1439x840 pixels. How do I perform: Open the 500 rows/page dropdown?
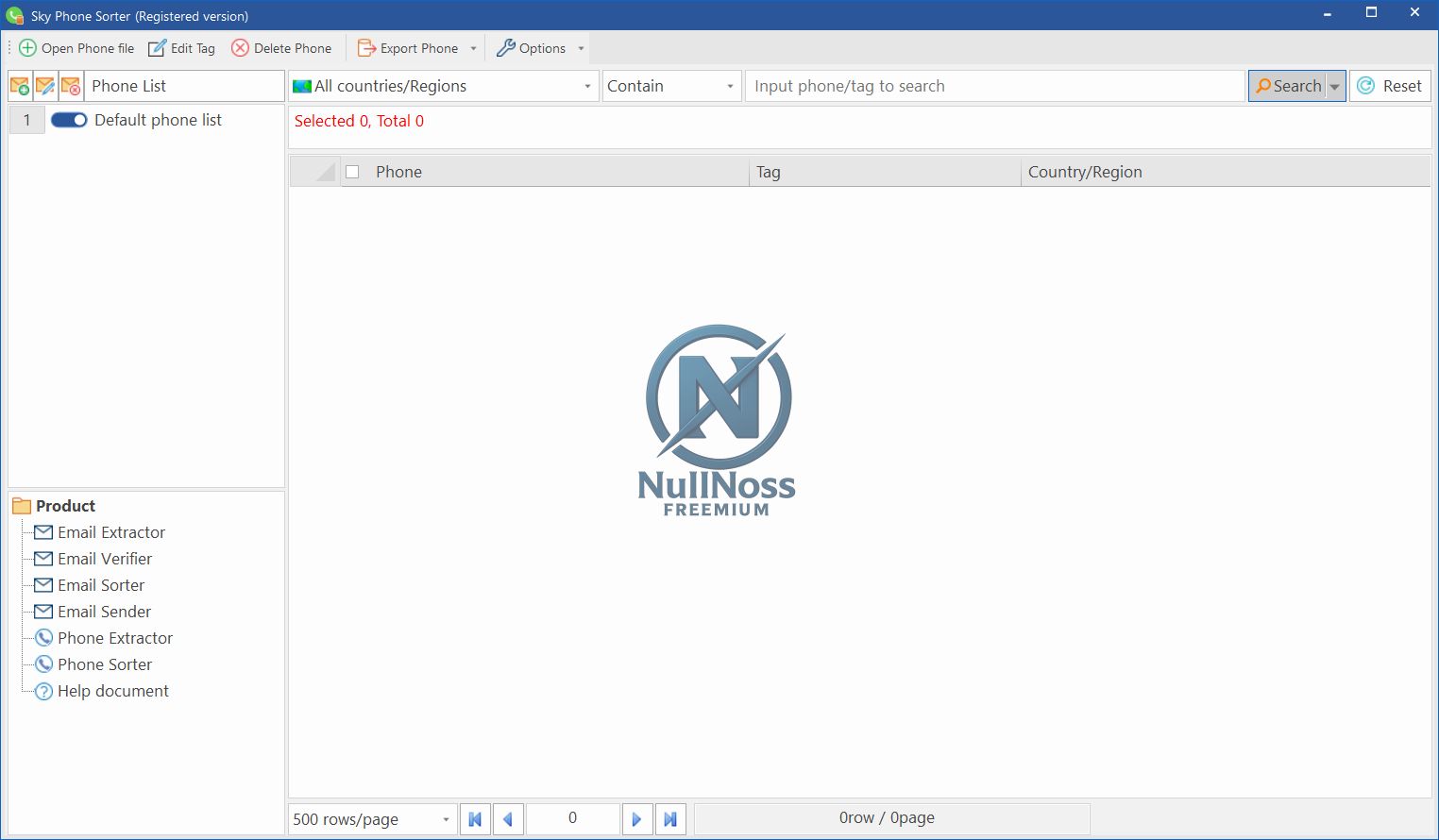(372, 819)
